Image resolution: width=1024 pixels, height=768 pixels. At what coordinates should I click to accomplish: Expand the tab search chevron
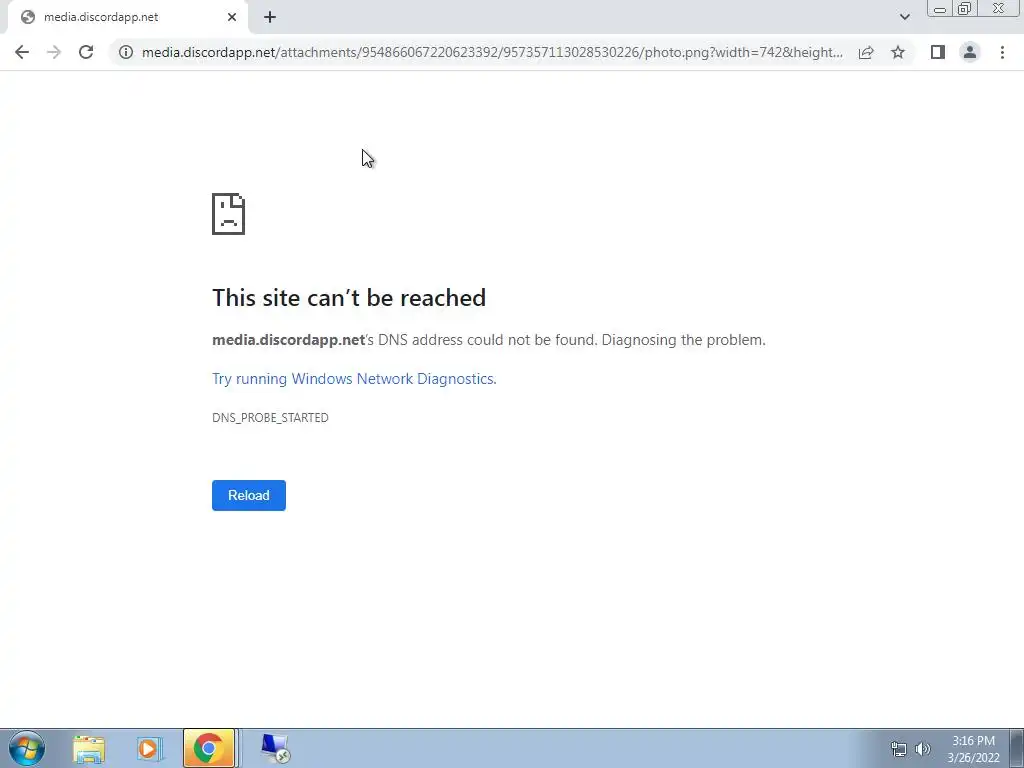(x=904, y=18)
